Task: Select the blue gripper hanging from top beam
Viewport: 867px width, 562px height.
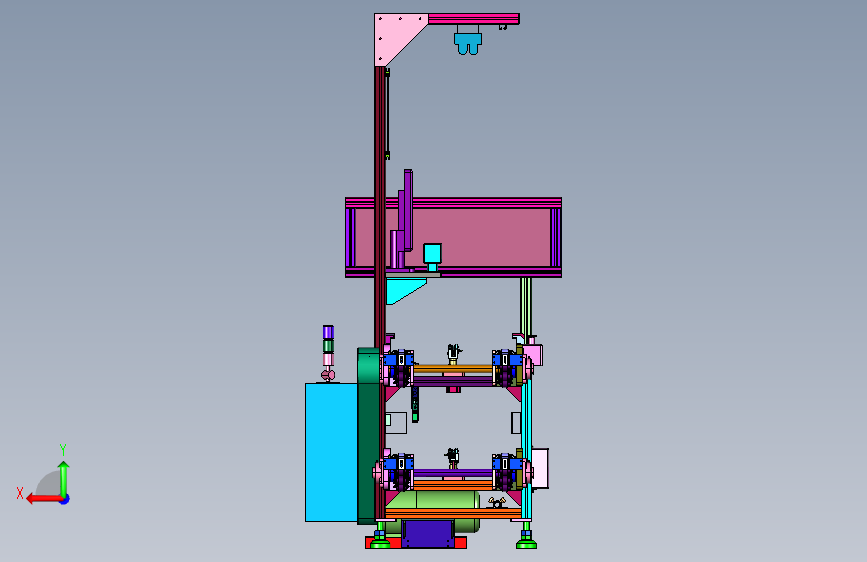Action: pos(468,43)
